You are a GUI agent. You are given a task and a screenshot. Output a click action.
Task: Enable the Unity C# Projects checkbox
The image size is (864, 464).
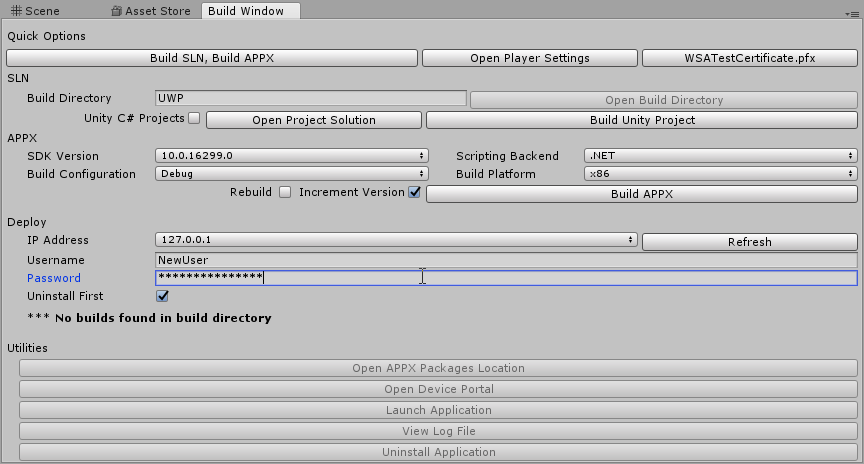(x=194, y=118)
